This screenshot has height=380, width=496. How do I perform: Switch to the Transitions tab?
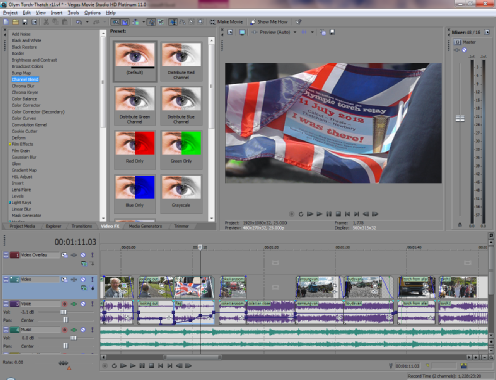82,226
